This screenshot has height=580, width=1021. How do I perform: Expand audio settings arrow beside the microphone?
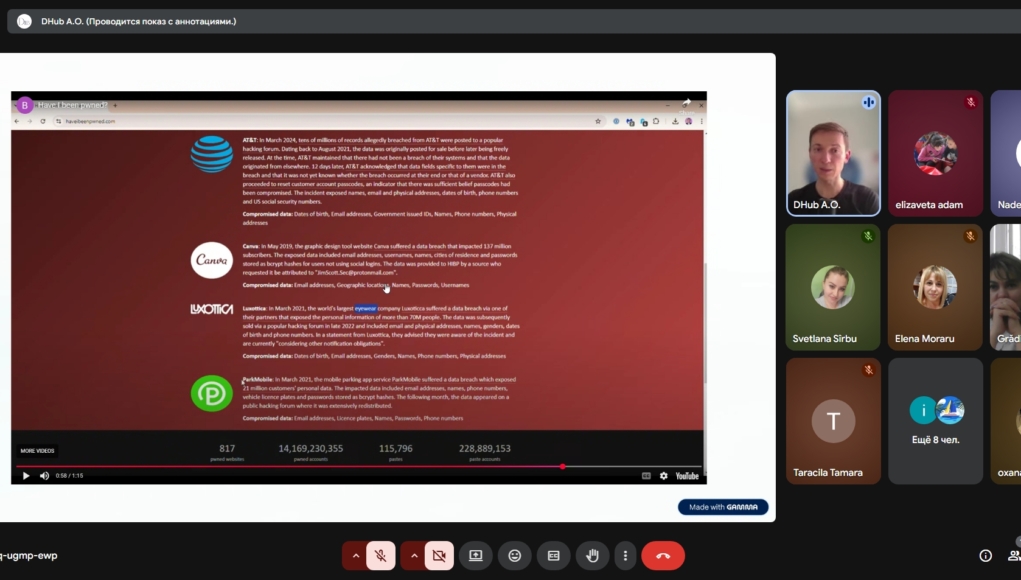[354, 555]
